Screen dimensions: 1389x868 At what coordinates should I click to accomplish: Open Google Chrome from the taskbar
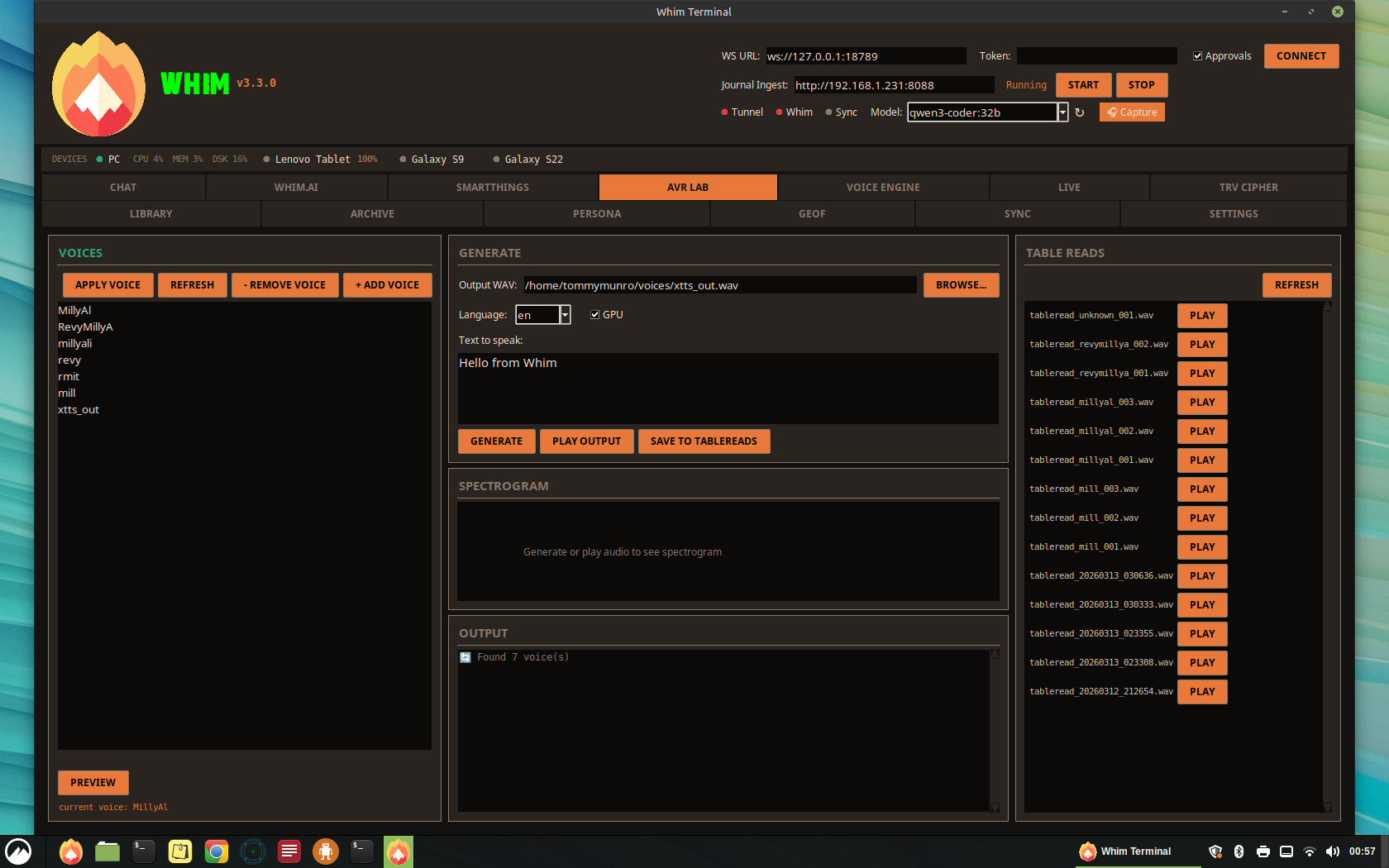point(216,851)
